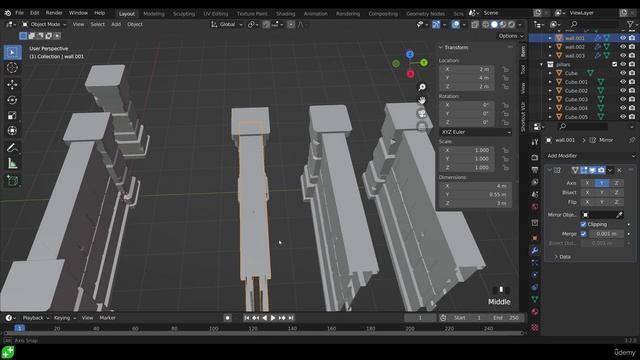
Task: Click the Location X value field
Action: pyautogui.click(x=467, y=69)
